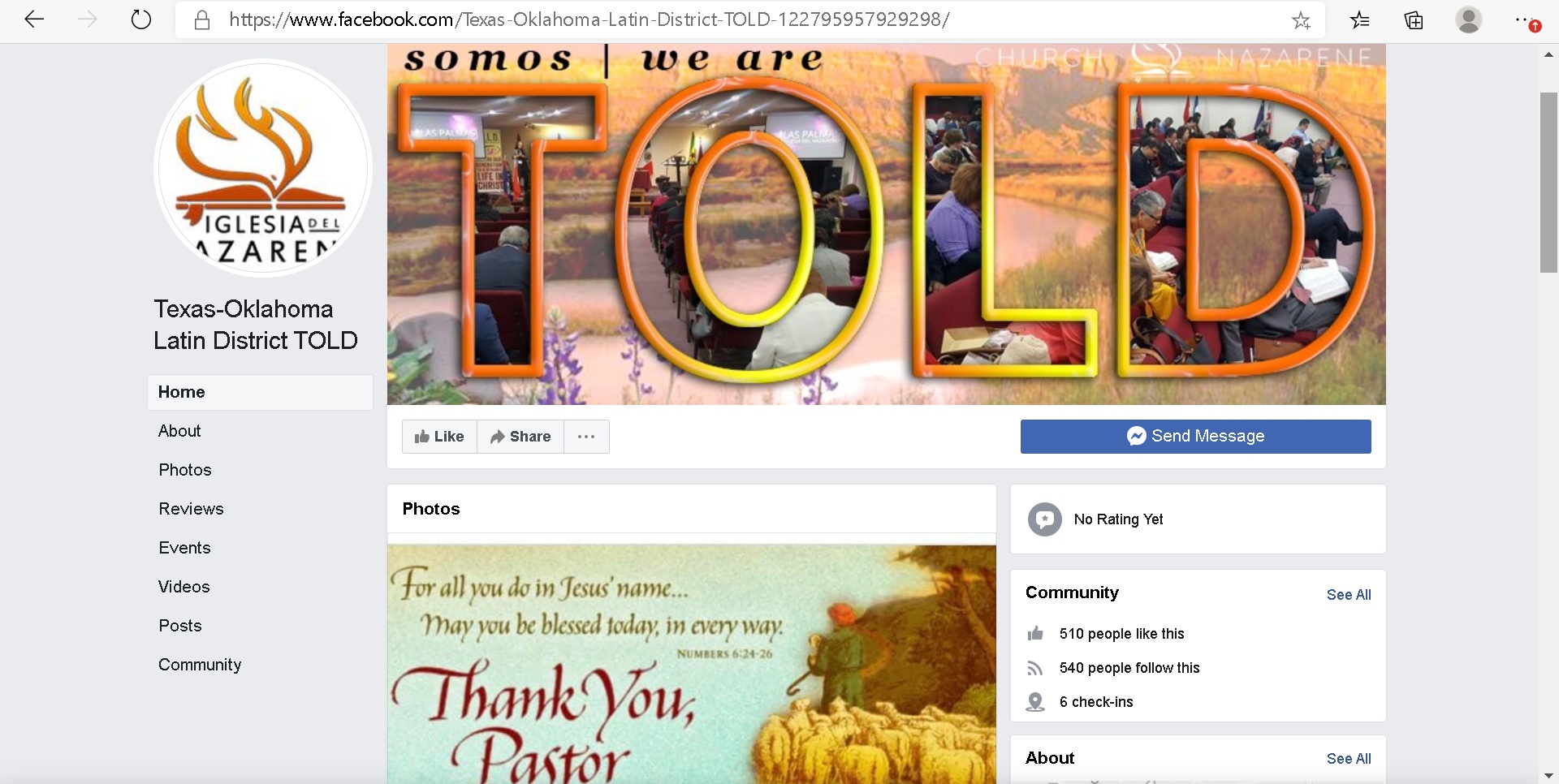Go to the Reviews tab in sidebar
The width and height of the screenshot is (1559, 784).
click(191, 509)
